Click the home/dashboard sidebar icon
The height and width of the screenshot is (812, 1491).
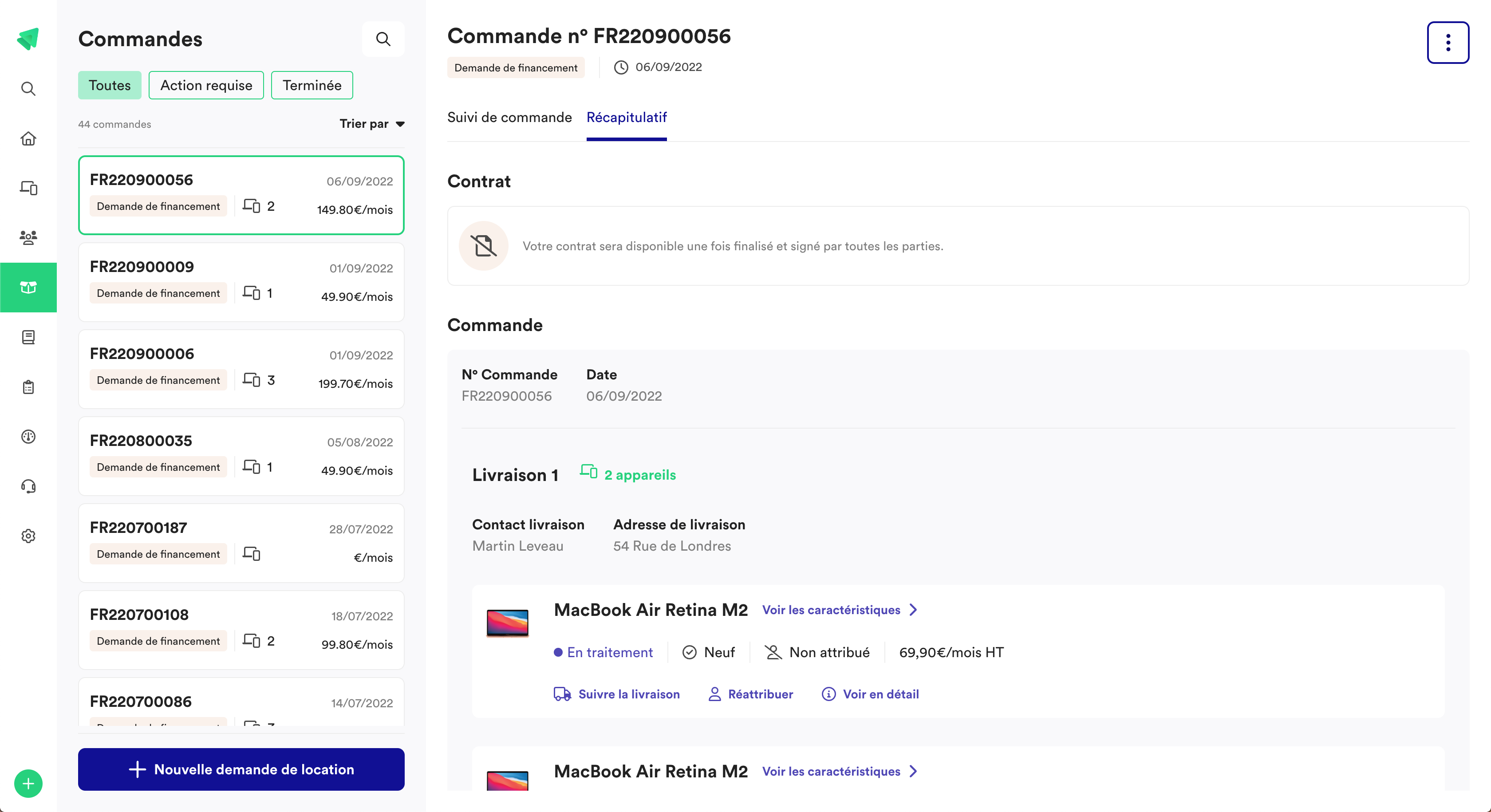coord(28,139)
